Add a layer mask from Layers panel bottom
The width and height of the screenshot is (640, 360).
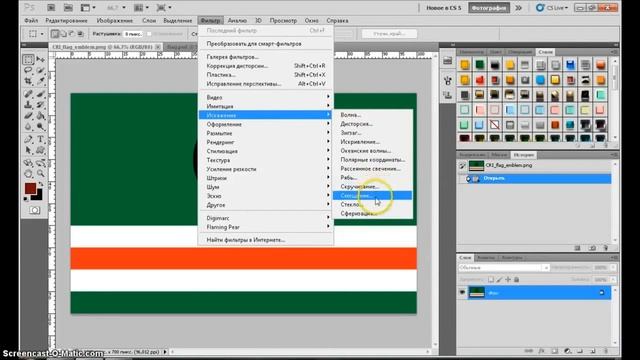coord(554,351)
